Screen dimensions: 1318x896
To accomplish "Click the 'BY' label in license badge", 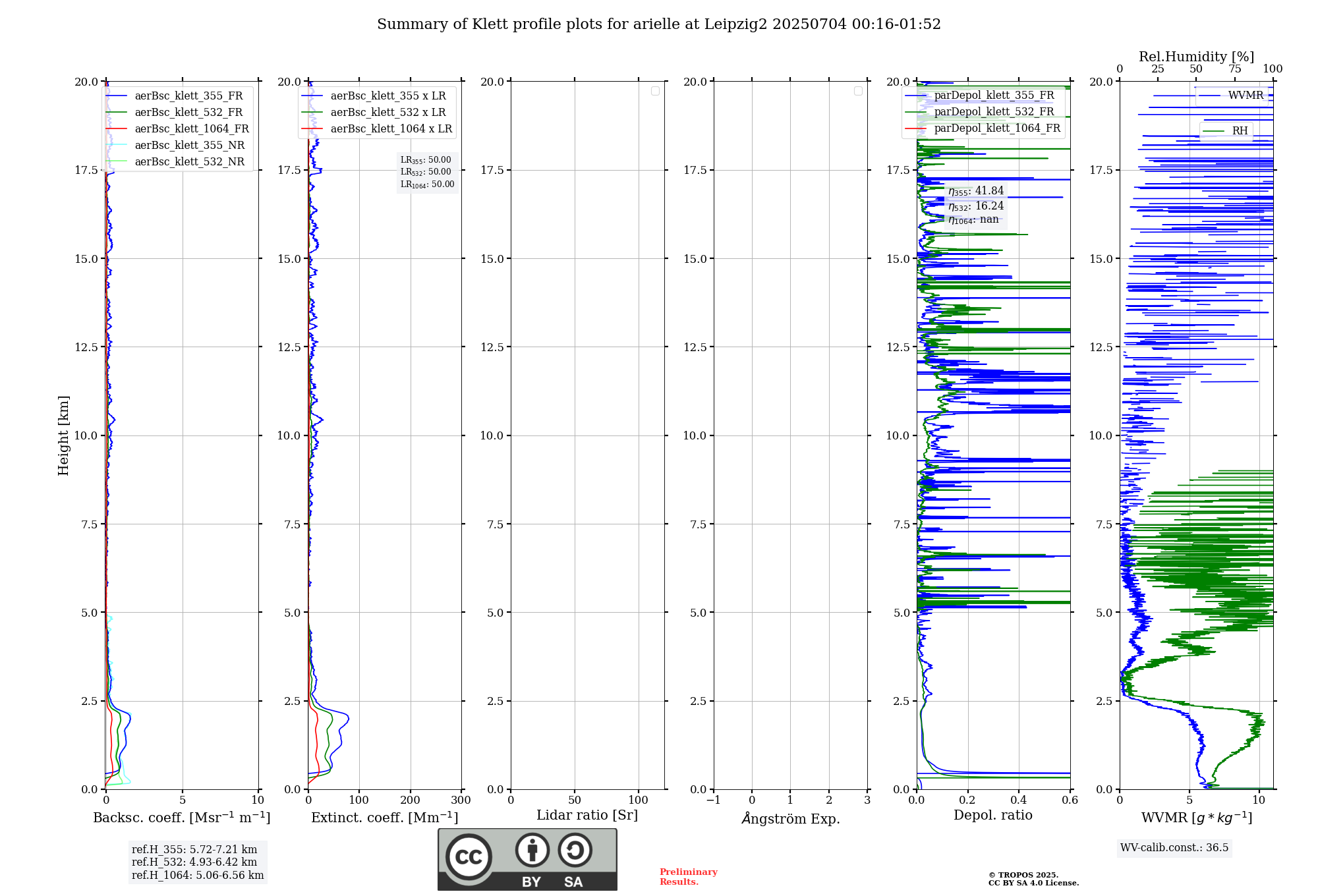I will click(531, 882).
